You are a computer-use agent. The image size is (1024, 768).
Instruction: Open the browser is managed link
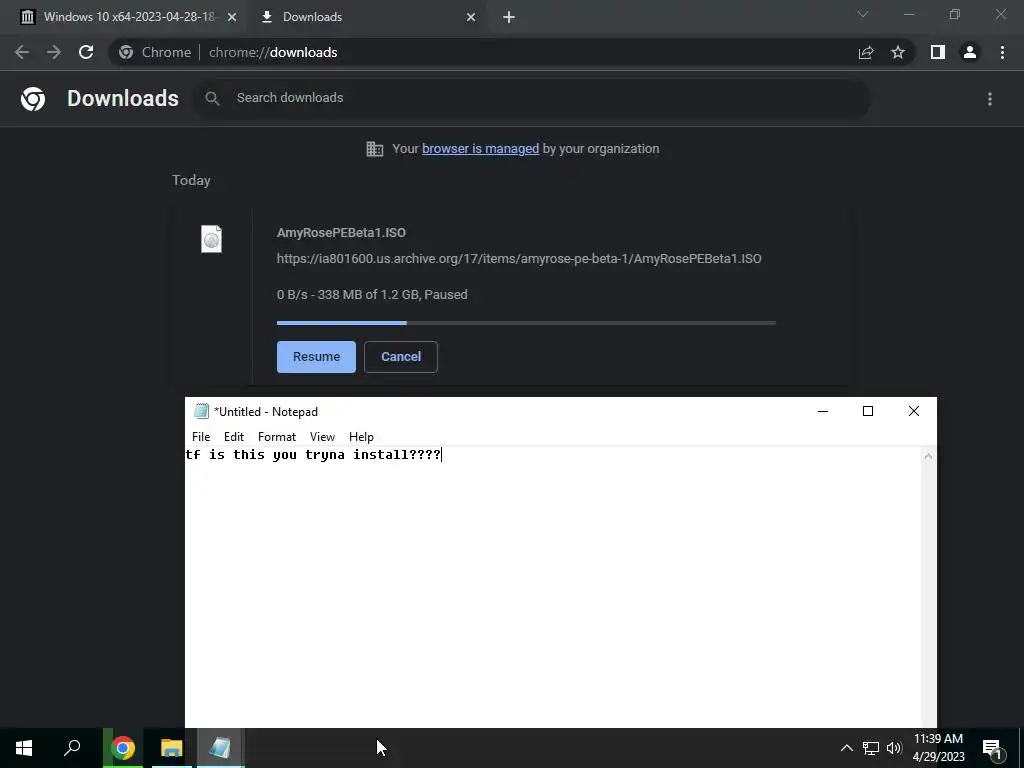click(x=480, y=149)
